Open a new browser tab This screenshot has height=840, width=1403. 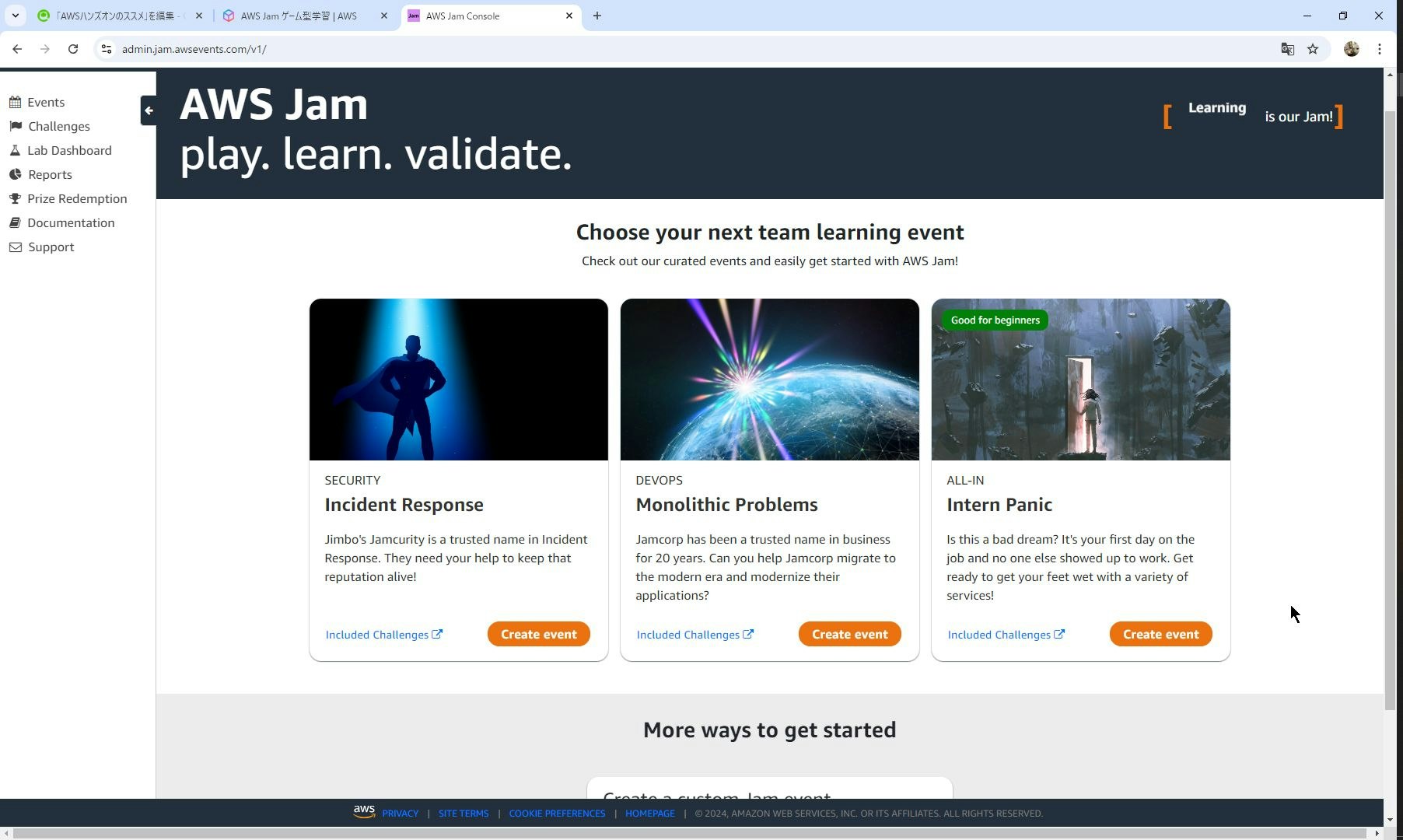[x=597, y=16]
